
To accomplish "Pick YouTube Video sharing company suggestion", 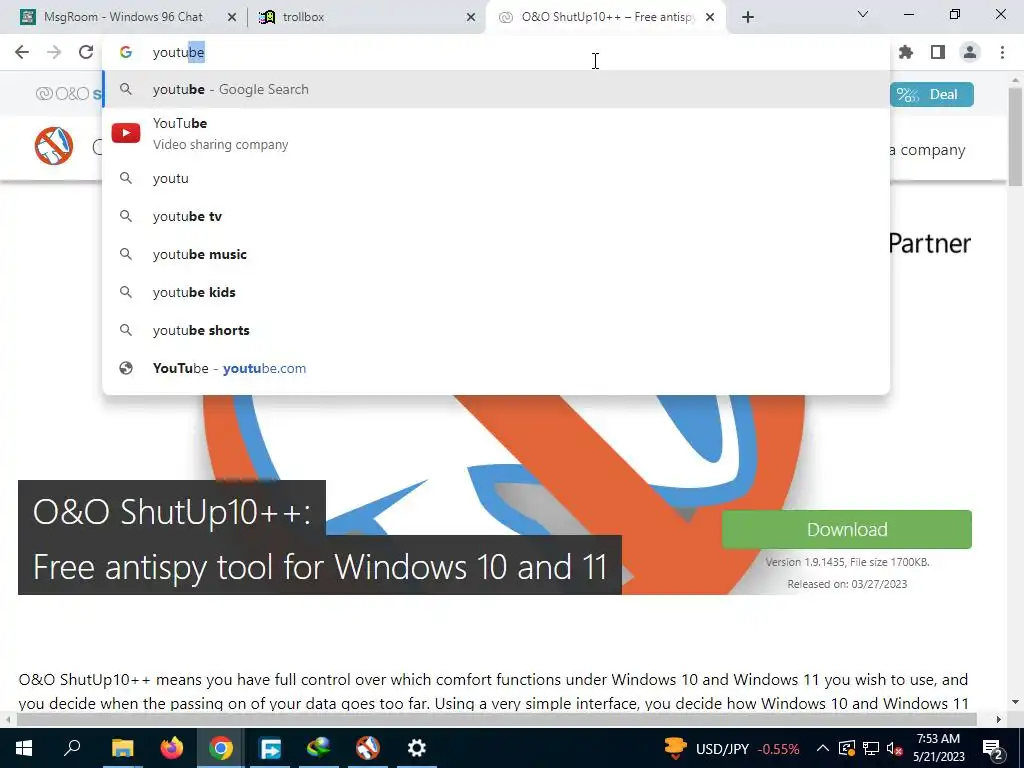I will (x=496, y=133).
